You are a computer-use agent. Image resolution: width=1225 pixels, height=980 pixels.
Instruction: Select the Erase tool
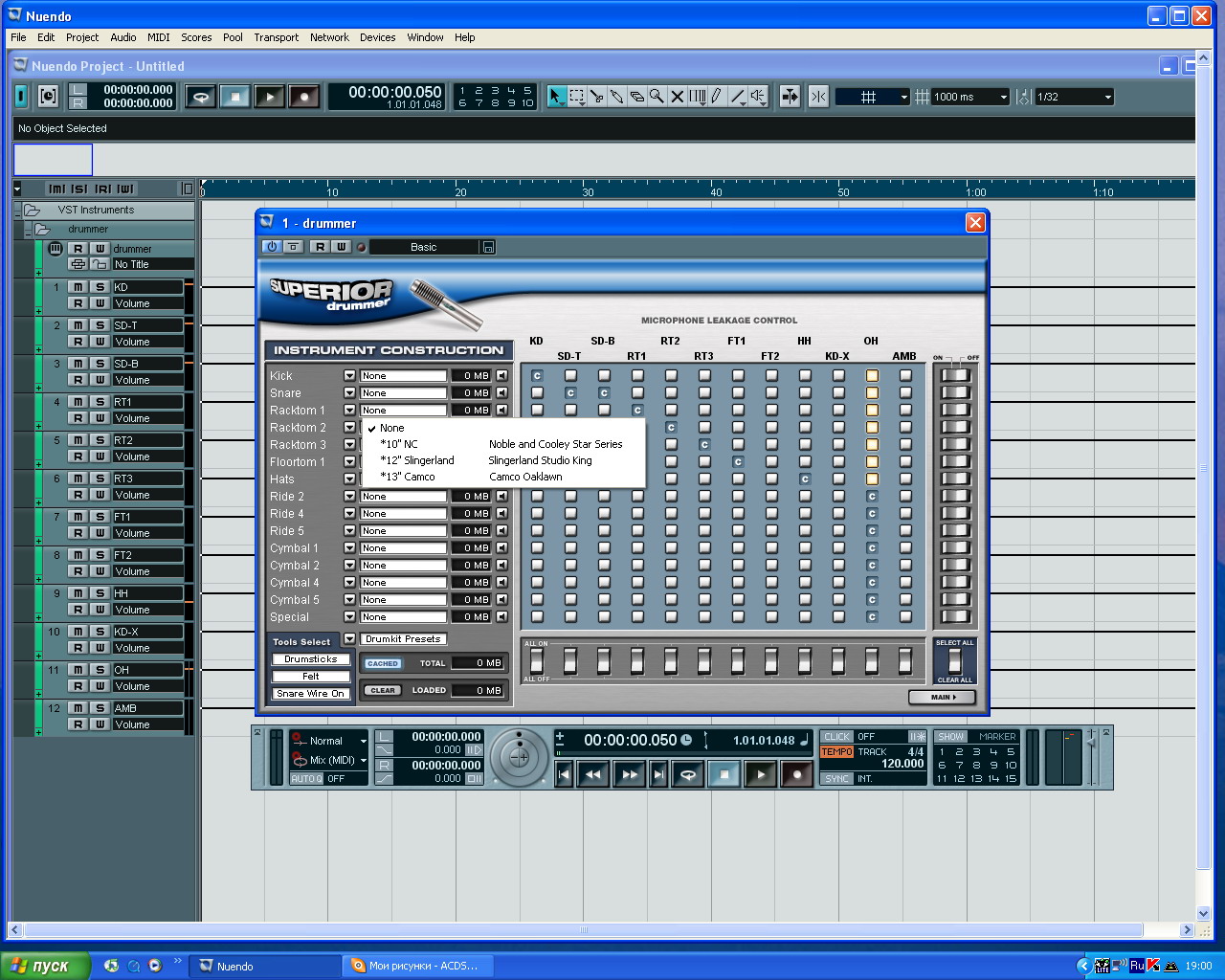coord(637,97)
